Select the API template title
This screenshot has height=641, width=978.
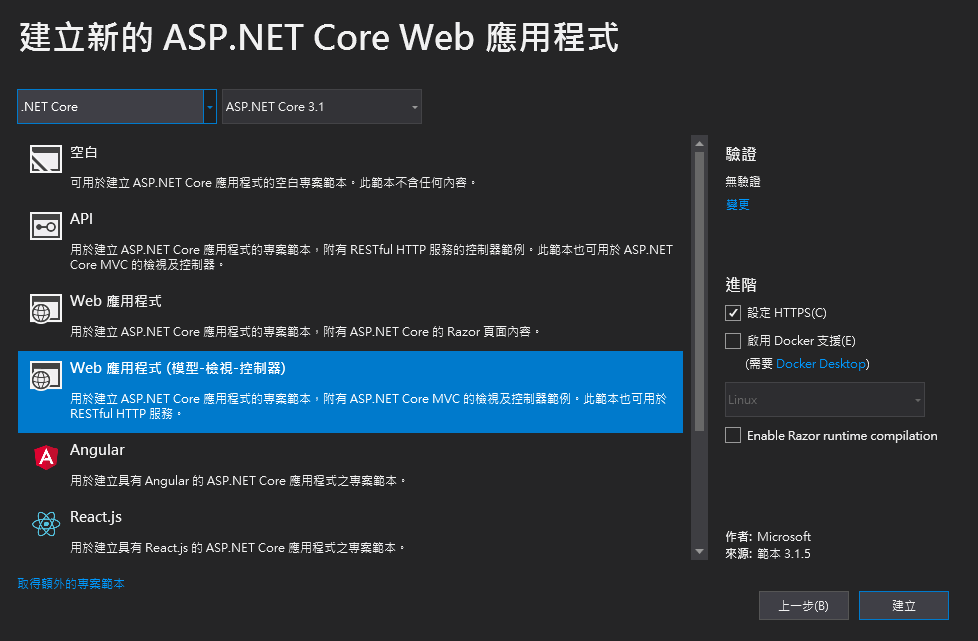click(81, 219)
